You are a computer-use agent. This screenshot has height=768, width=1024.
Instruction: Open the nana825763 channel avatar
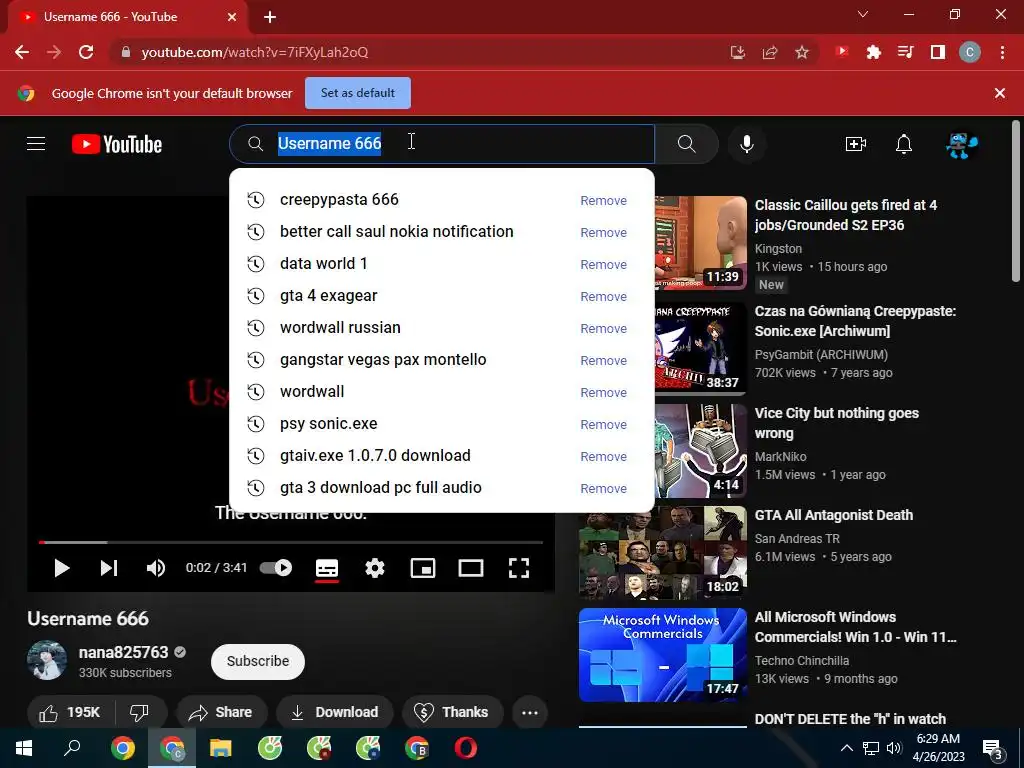(47, 660)
